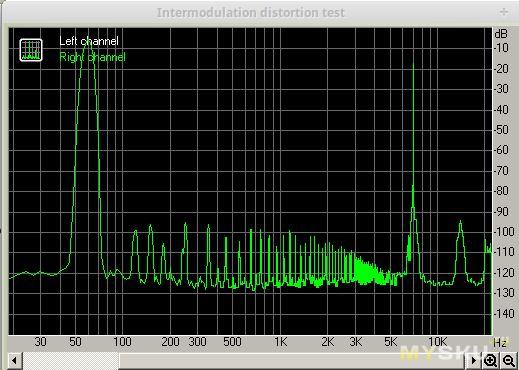Screen dimensions: 519x370
Task: Click the dB unit label
Action: [501, 34]
